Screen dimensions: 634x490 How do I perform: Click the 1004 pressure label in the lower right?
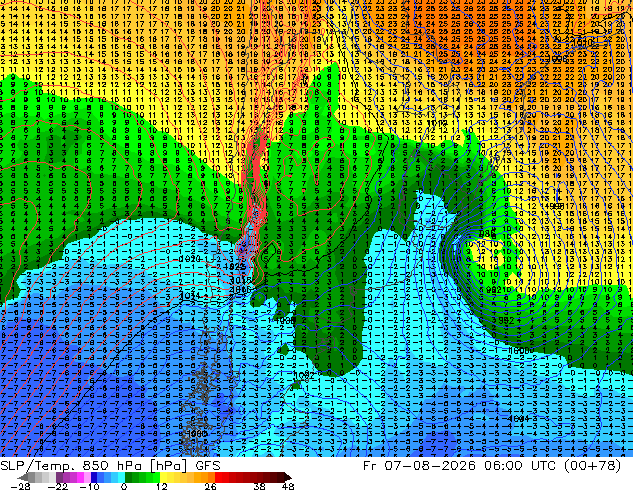click(x=518, y=418)
